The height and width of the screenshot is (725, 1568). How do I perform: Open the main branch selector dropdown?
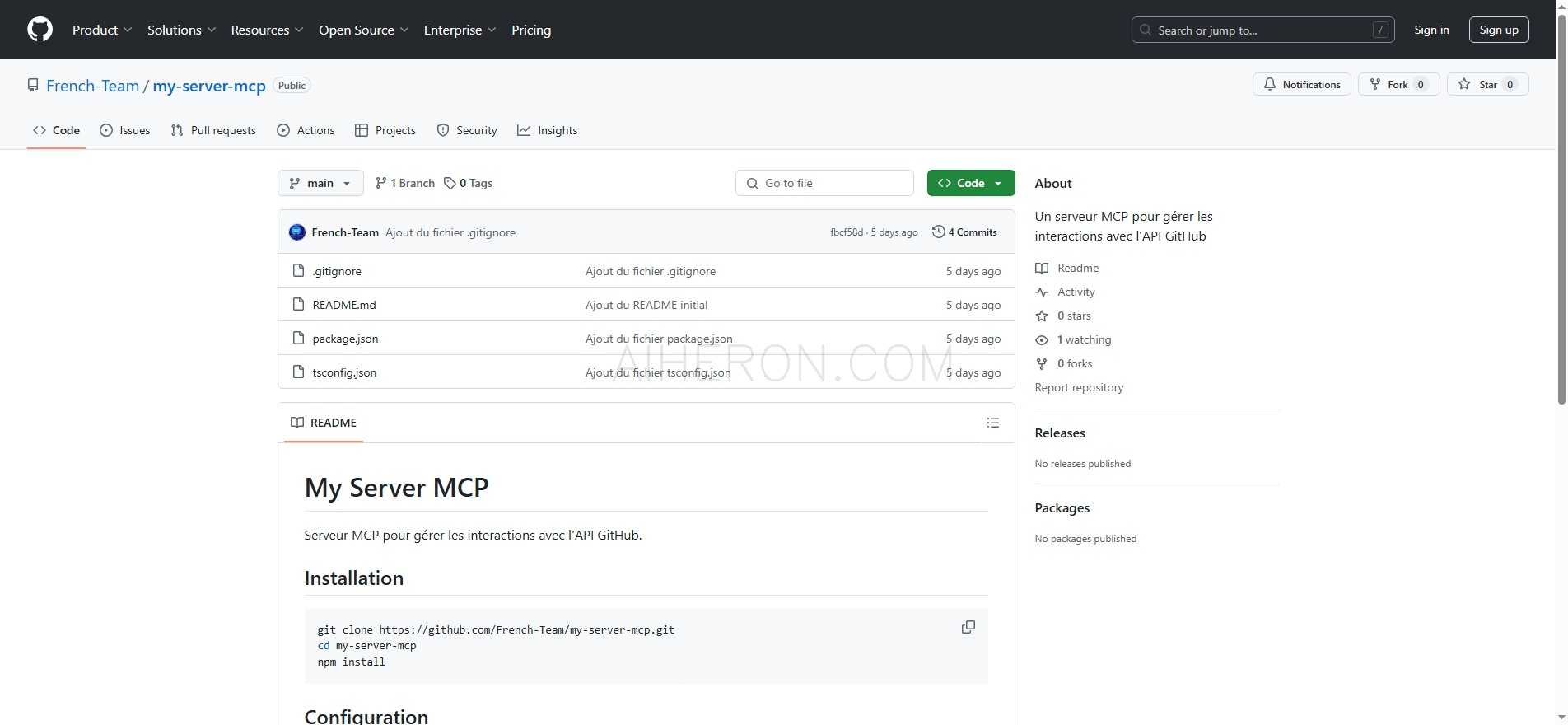(320, 183)
